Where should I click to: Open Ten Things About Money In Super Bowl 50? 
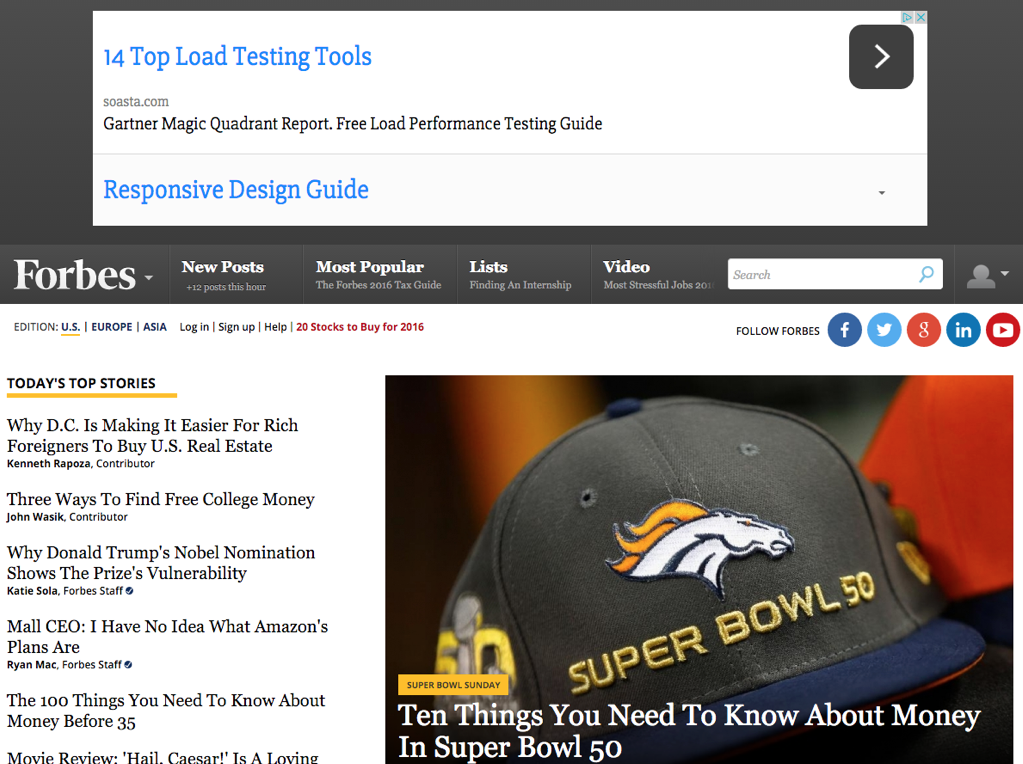pos(689,731)
